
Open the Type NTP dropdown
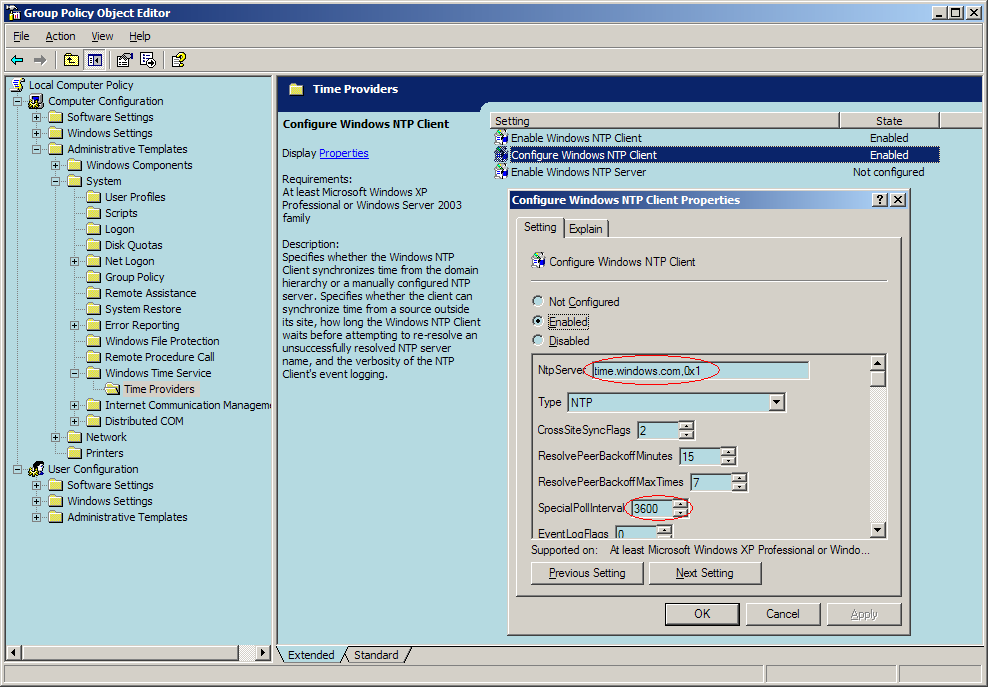tap(776, 402)
